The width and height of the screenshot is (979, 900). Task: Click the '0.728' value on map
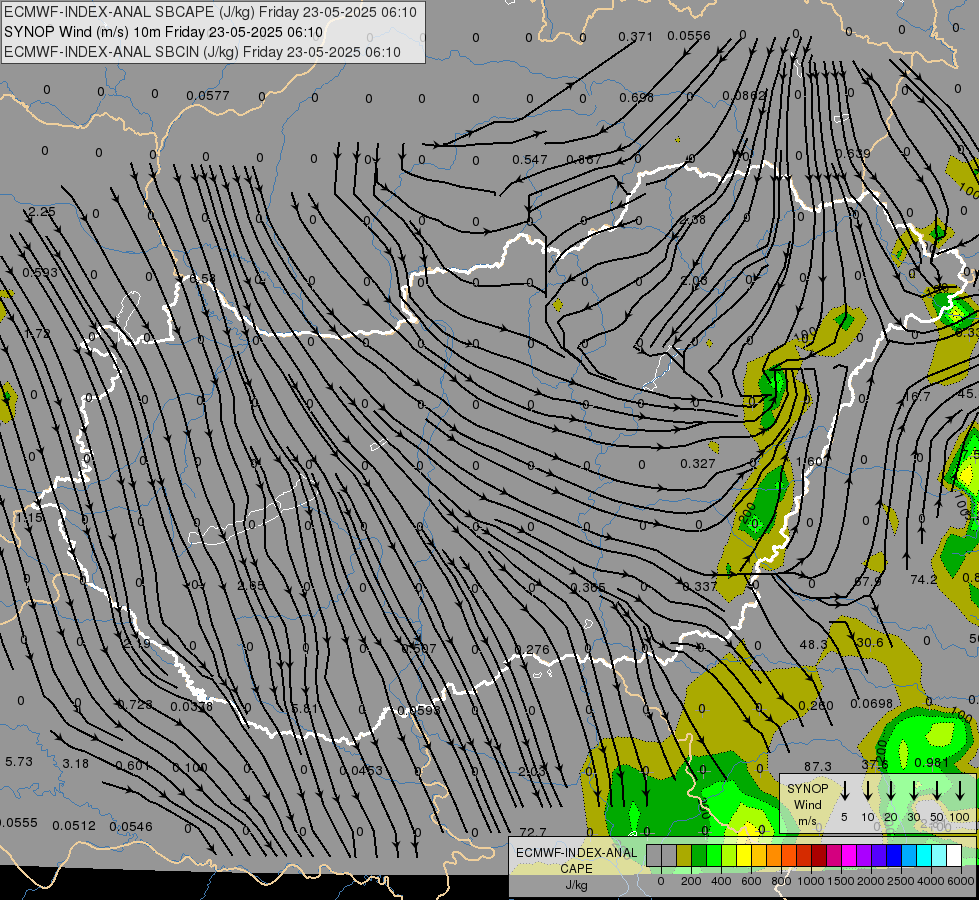click(135, 705)
